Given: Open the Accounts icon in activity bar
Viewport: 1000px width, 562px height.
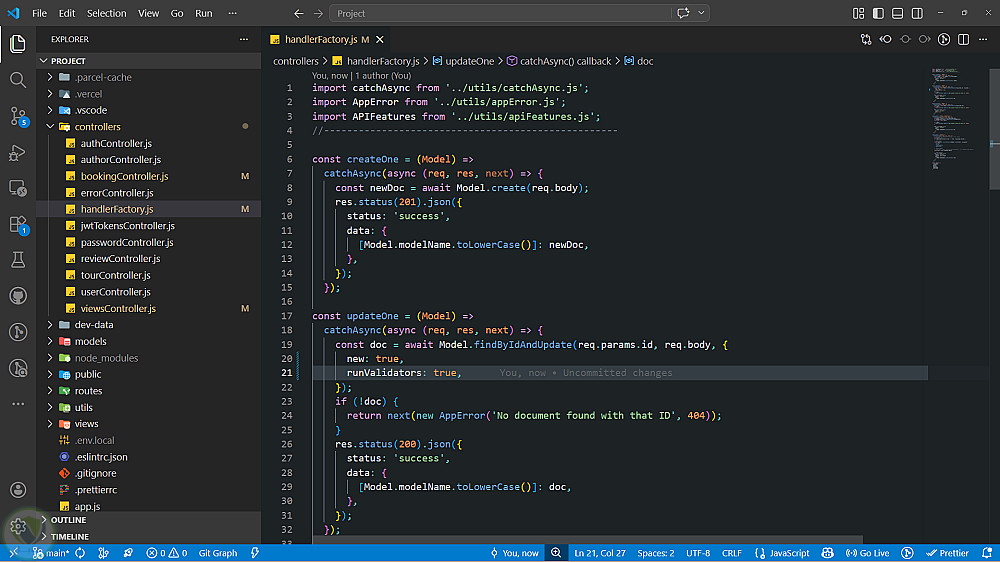Looking at the screenshot, I should tap(18, 490).
